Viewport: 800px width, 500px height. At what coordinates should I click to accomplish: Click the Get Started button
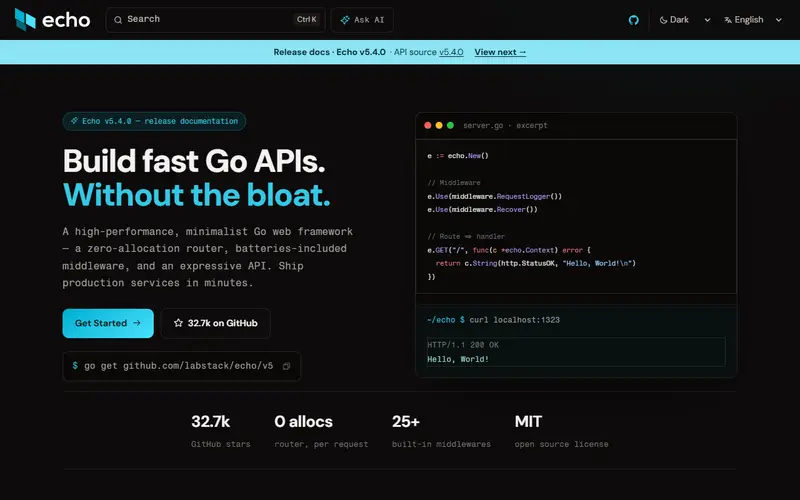click(108, 323)
